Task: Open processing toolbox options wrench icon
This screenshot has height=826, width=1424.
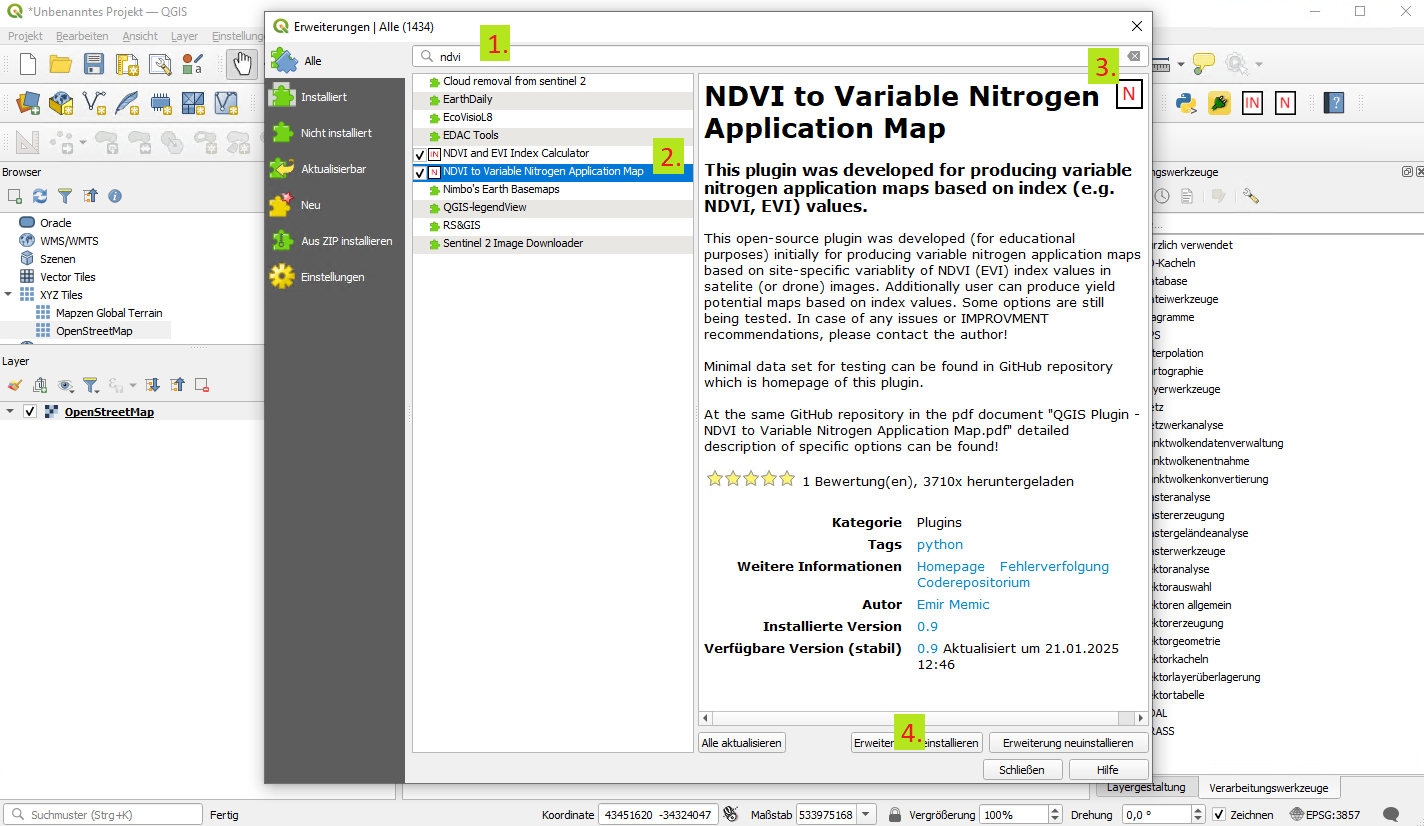Action: click(x=1250, y=196)
